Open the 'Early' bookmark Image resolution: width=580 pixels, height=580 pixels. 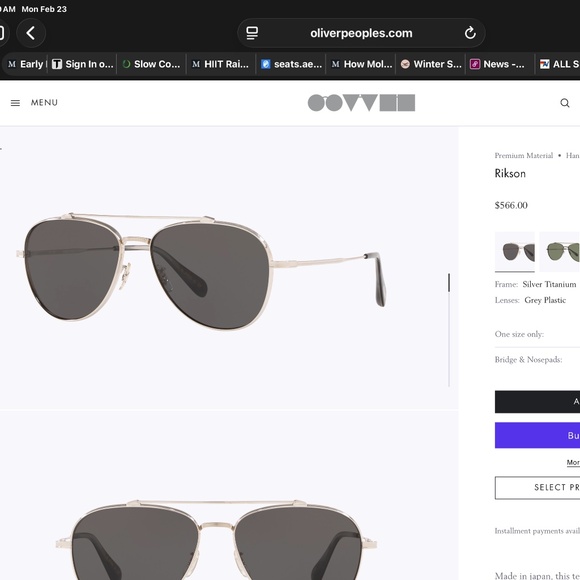click(x=26, y=64)
